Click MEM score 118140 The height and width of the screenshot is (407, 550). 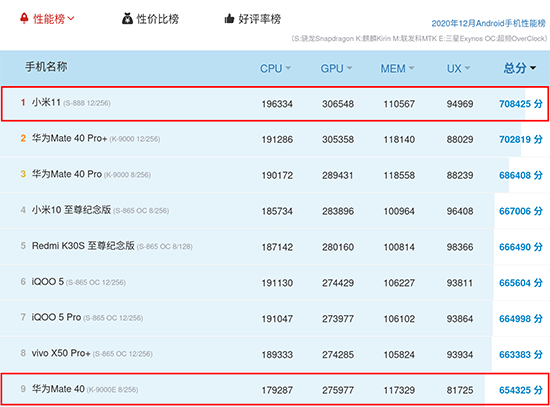coord(399,140)
